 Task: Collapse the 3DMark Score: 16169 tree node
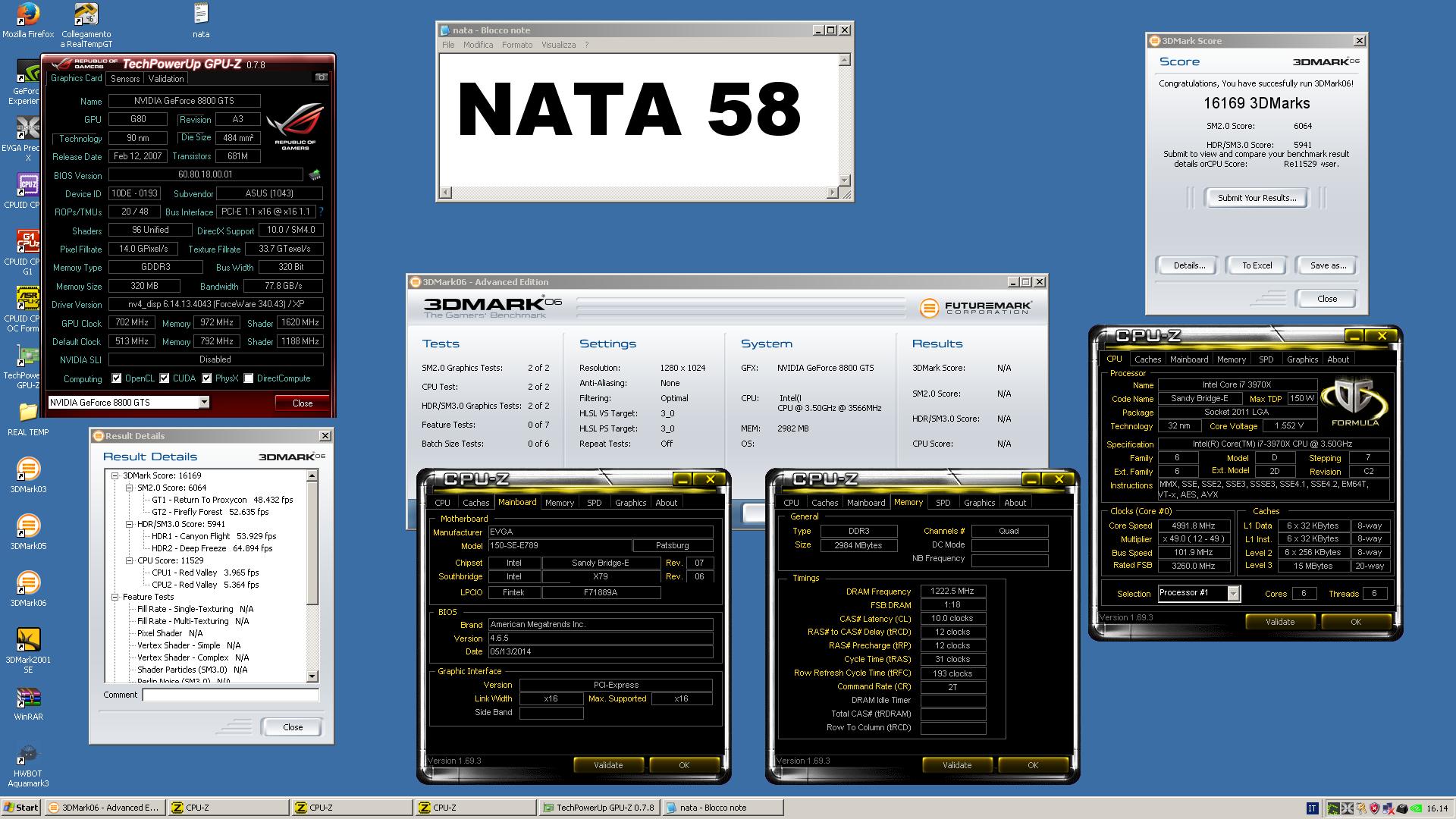coord(115,475)
